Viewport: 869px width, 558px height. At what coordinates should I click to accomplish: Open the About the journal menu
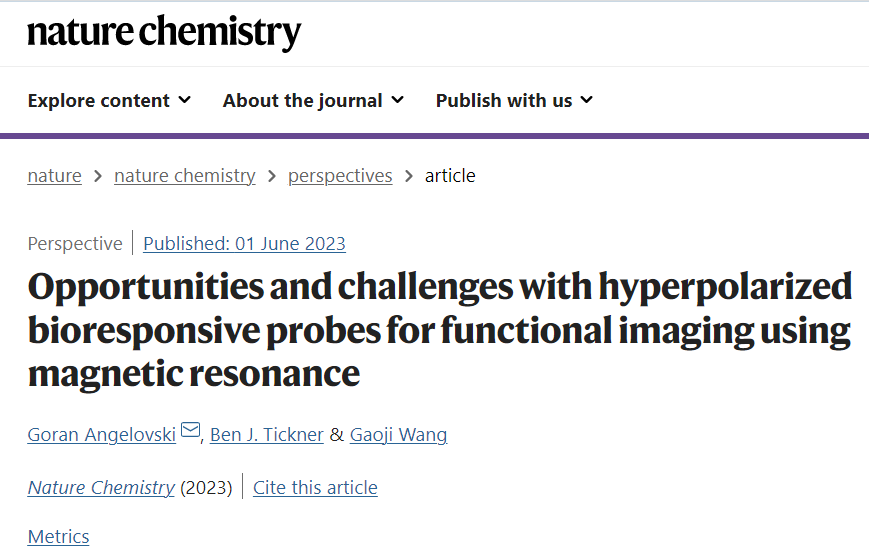(313, 100)
